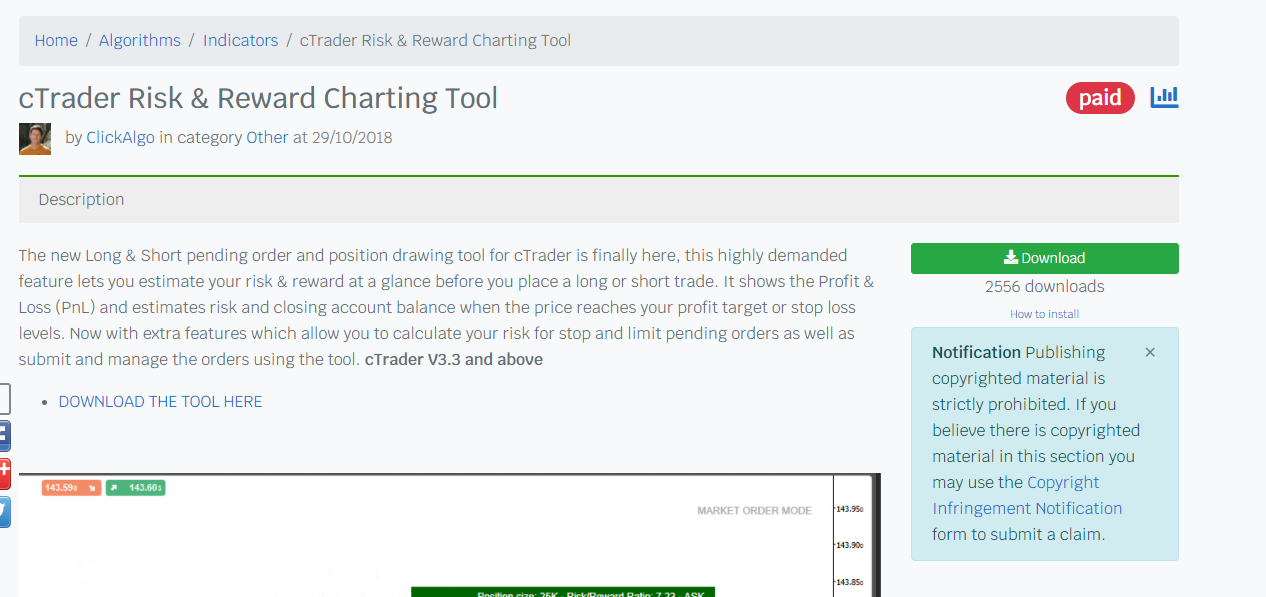Dismiss the Notification box with the X
The width and height of the screenshot is (1266, 597).
pyautogui.click(x=1150, y=352)
